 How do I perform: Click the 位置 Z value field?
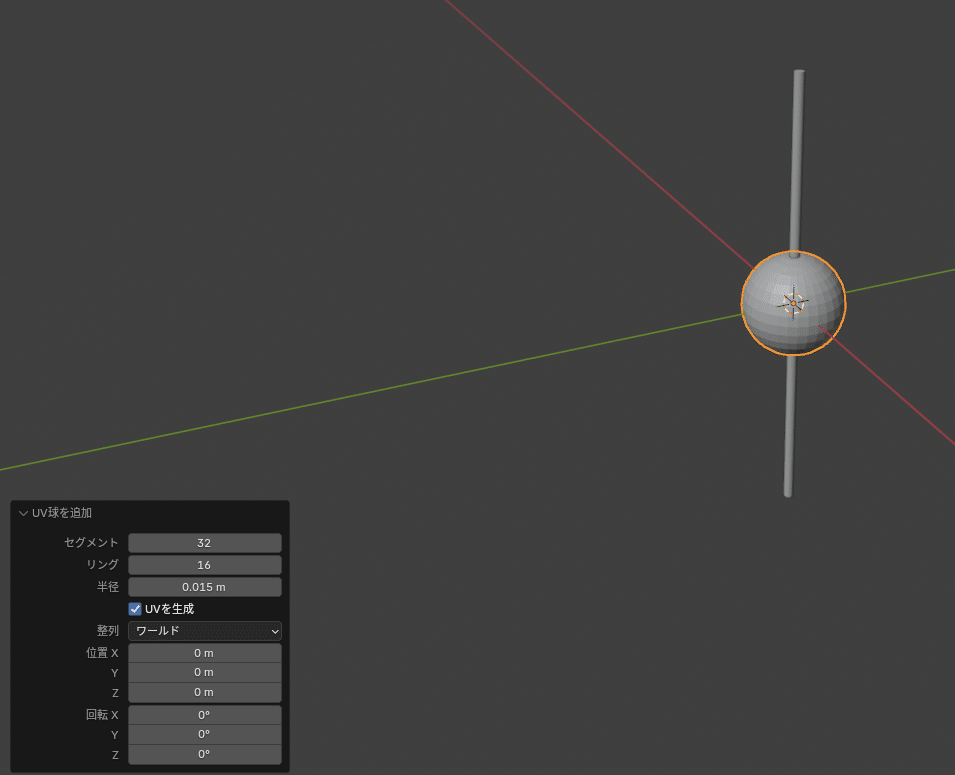click(x=205, y=692)
